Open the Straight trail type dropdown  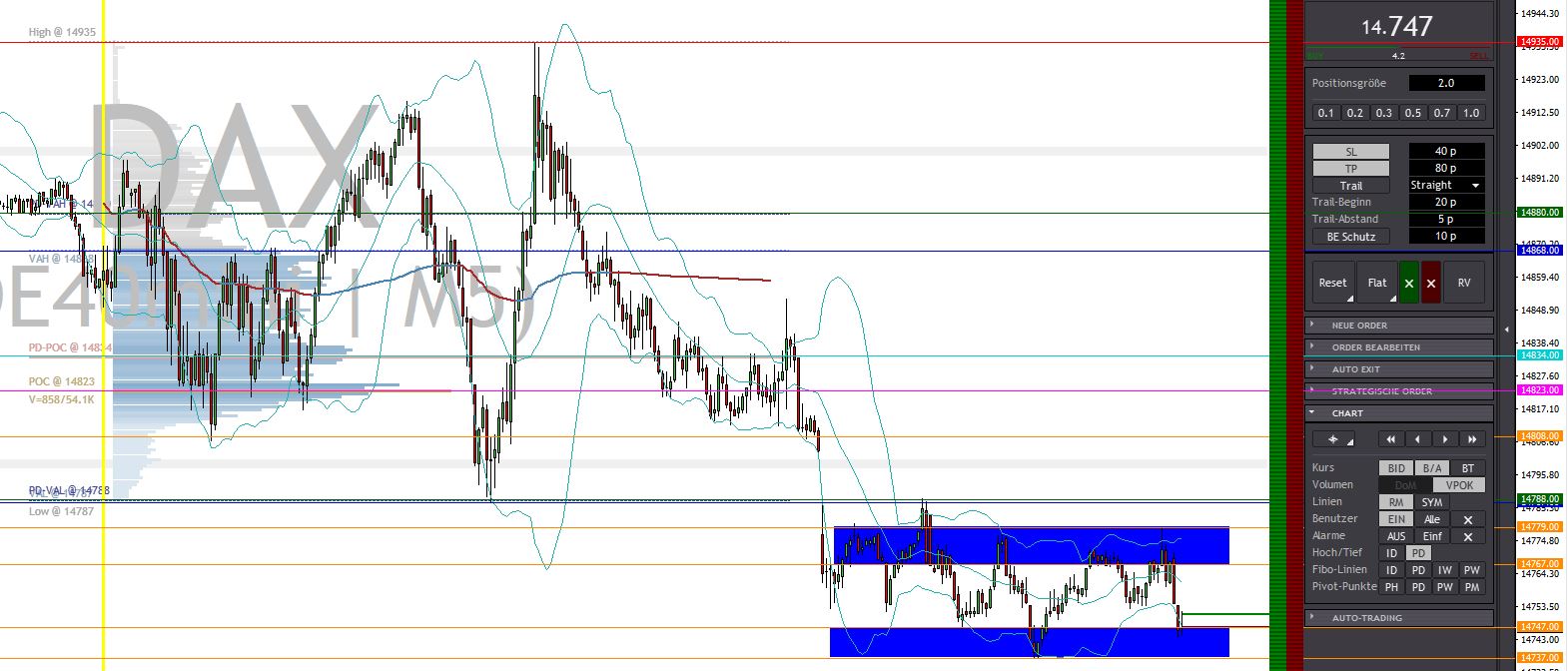coord(1446,186)
